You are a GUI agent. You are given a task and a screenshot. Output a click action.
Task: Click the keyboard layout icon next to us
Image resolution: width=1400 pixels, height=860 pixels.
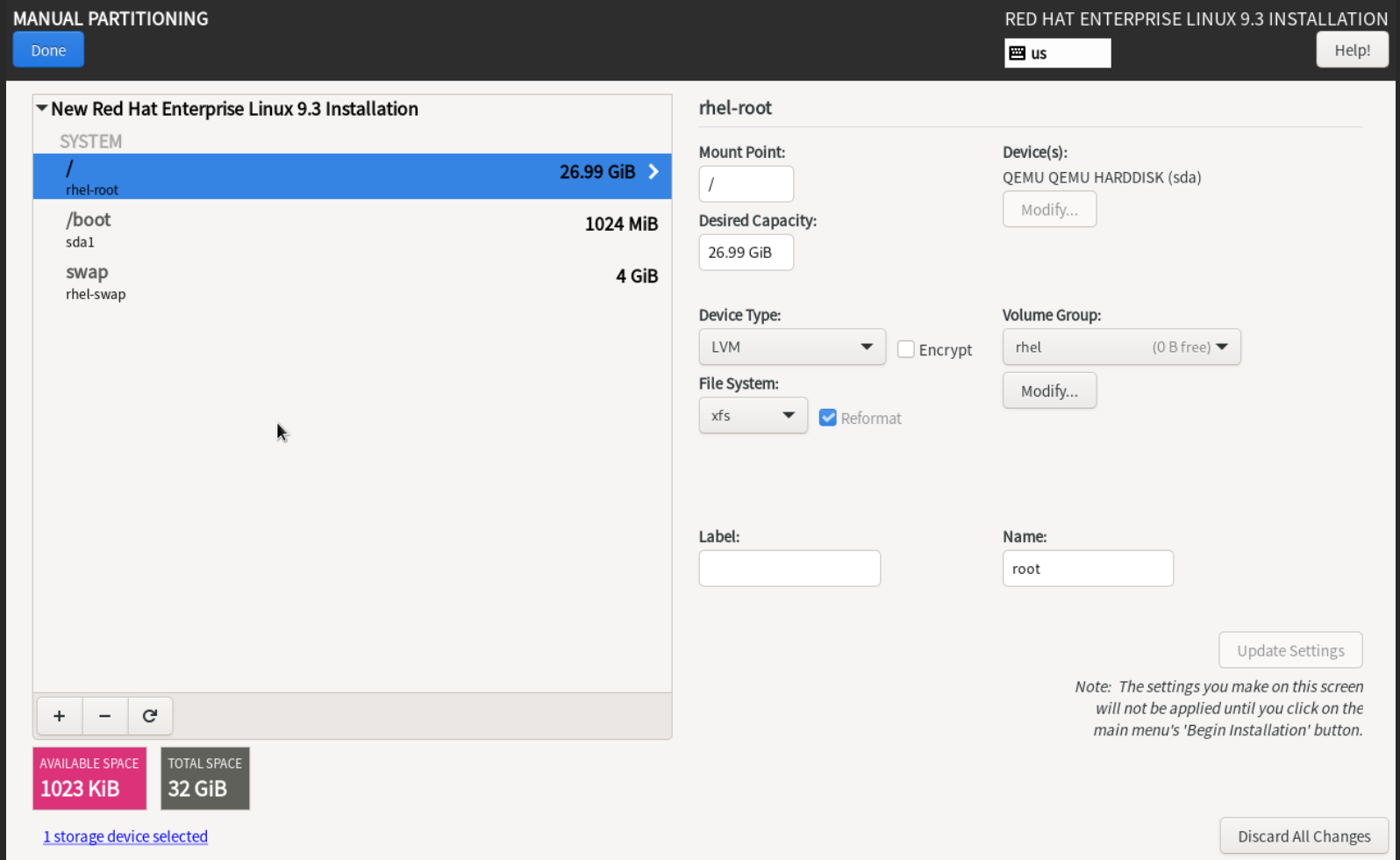pos(1018,54)
